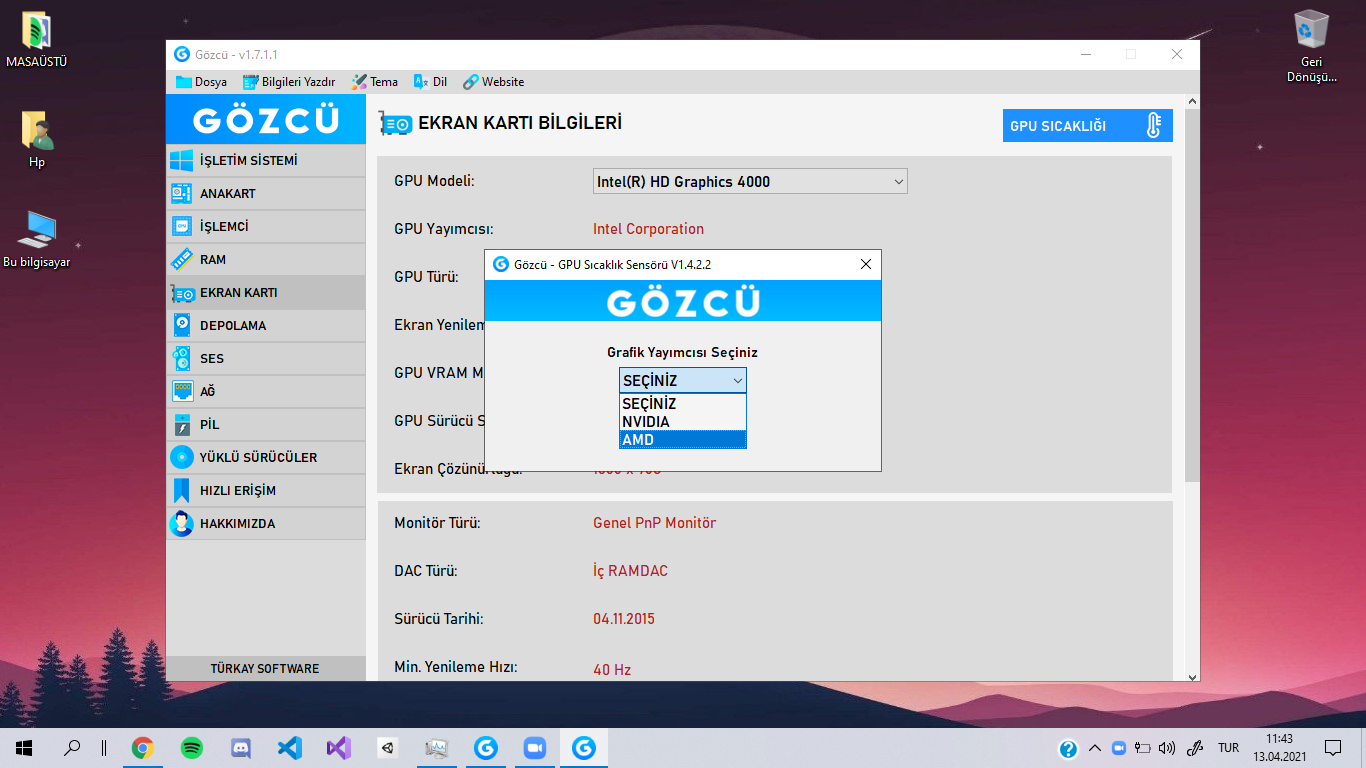Click the Sürücü Tarihi label
The height and width of the screenshot is (768, 1366).
(x=439, y=619)
